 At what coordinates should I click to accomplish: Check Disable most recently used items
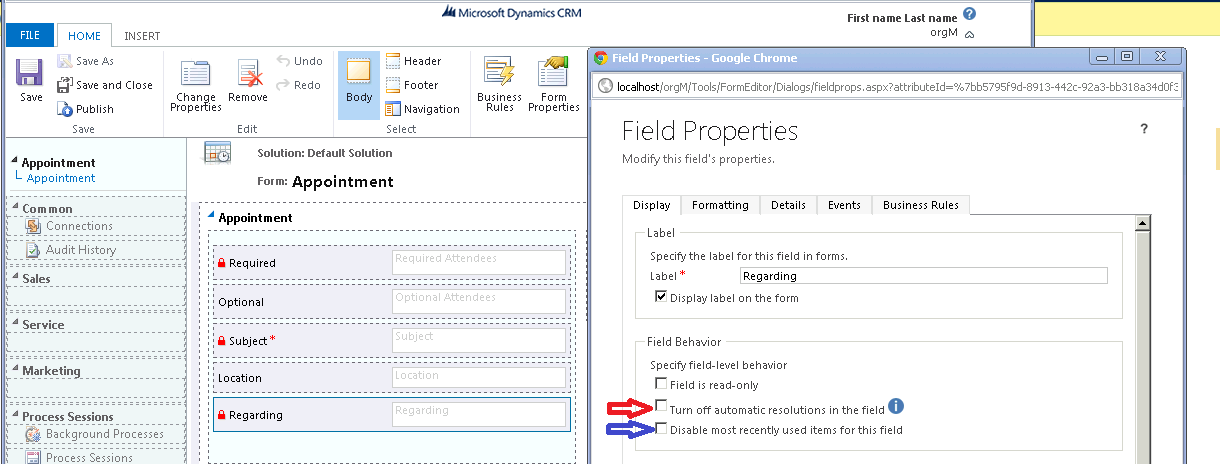coord(661,430)
